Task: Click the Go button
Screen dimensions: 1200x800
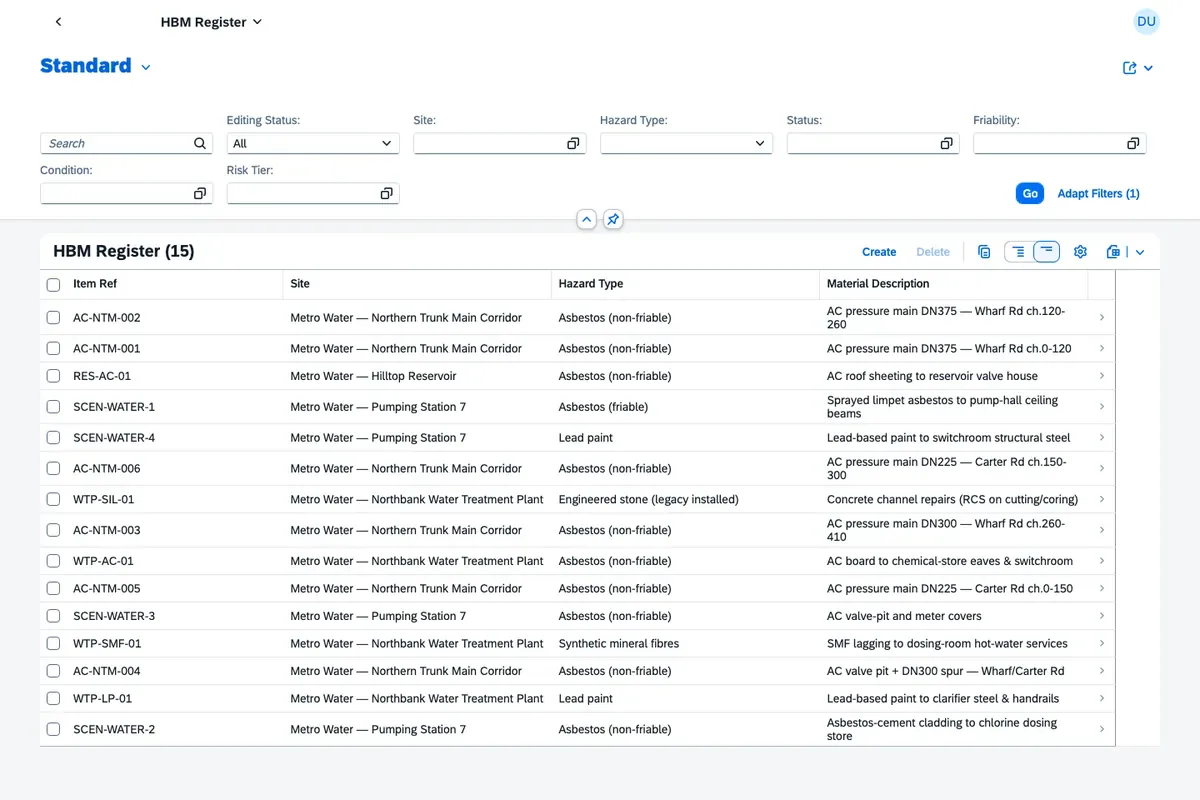Action: tap(1030, 193)
